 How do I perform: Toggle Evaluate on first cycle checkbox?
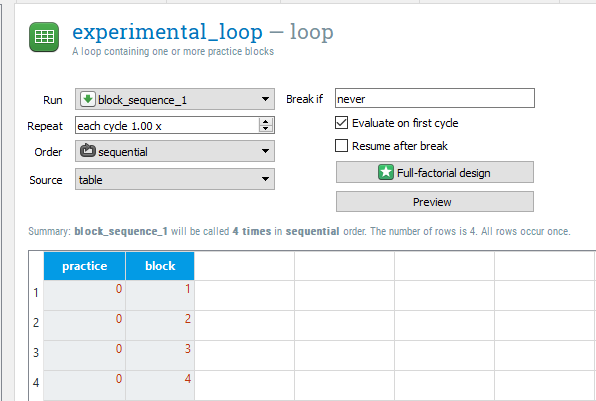tap(341, 123)
